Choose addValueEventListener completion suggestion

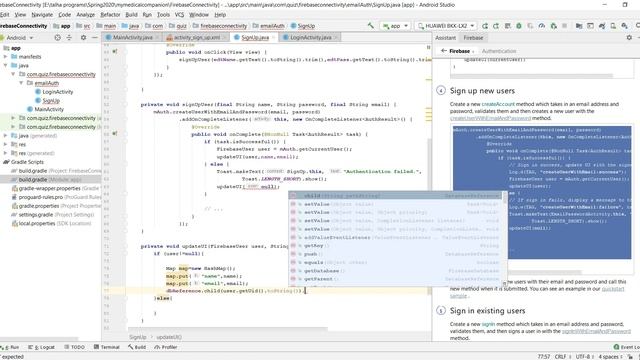pos(395,238)
